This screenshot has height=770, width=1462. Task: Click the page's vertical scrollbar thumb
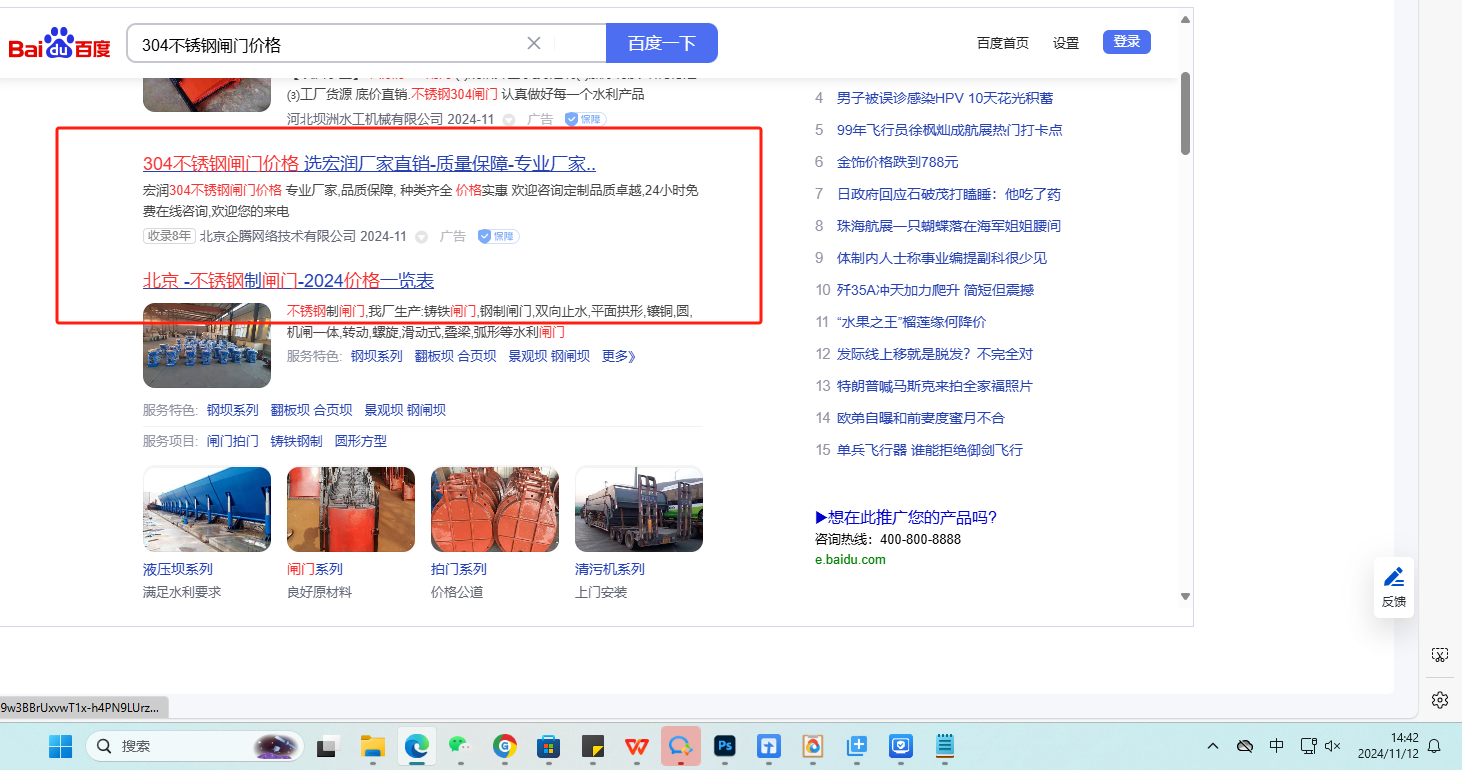[x=1185, y=112]
